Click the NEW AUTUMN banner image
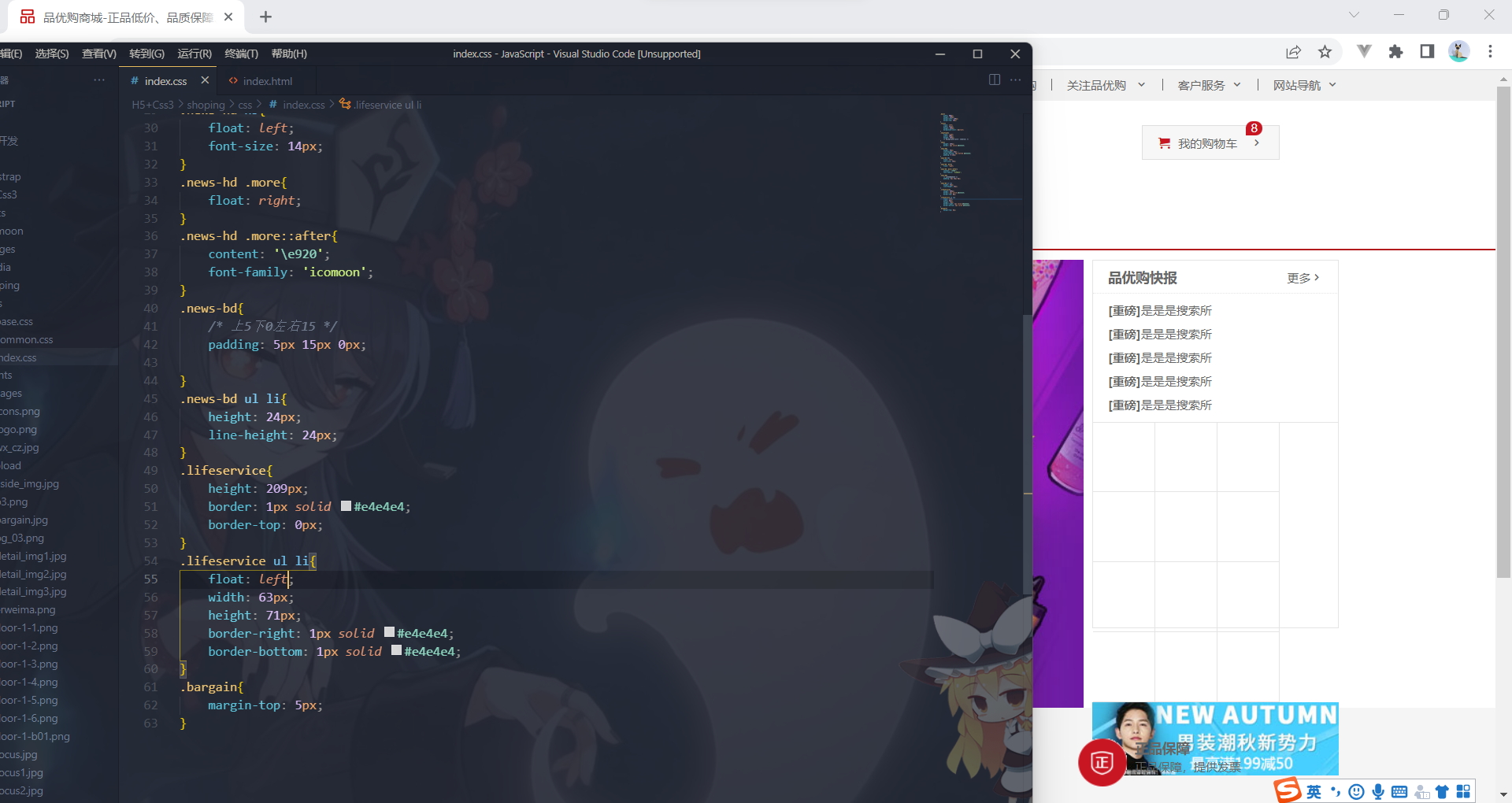 (1215, 738)
